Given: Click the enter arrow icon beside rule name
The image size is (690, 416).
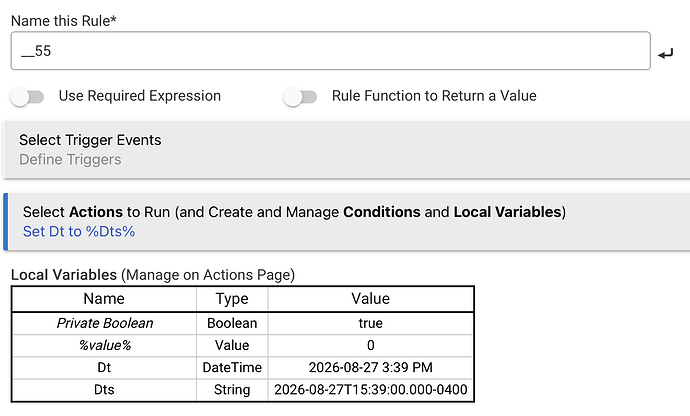Looking at the screenshot, I should tap(665, 54).
